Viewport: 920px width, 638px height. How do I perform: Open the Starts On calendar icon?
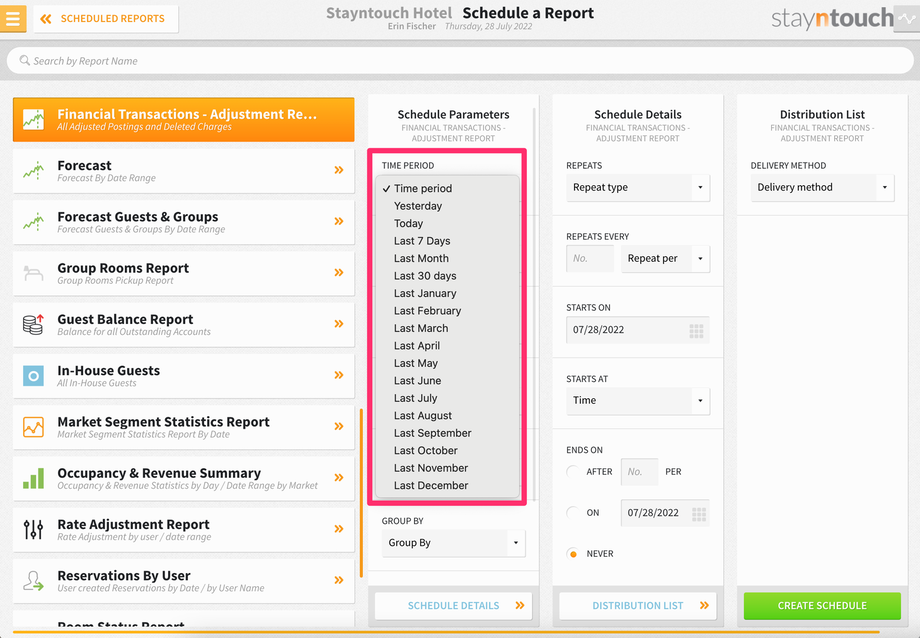click(696, 331)
